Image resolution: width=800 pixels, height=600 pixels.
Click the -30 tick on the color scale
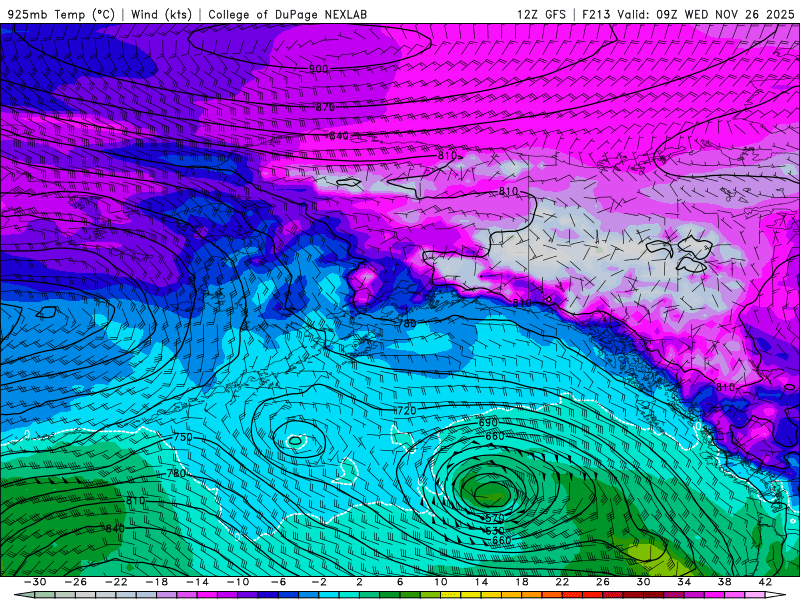(35, 582)
